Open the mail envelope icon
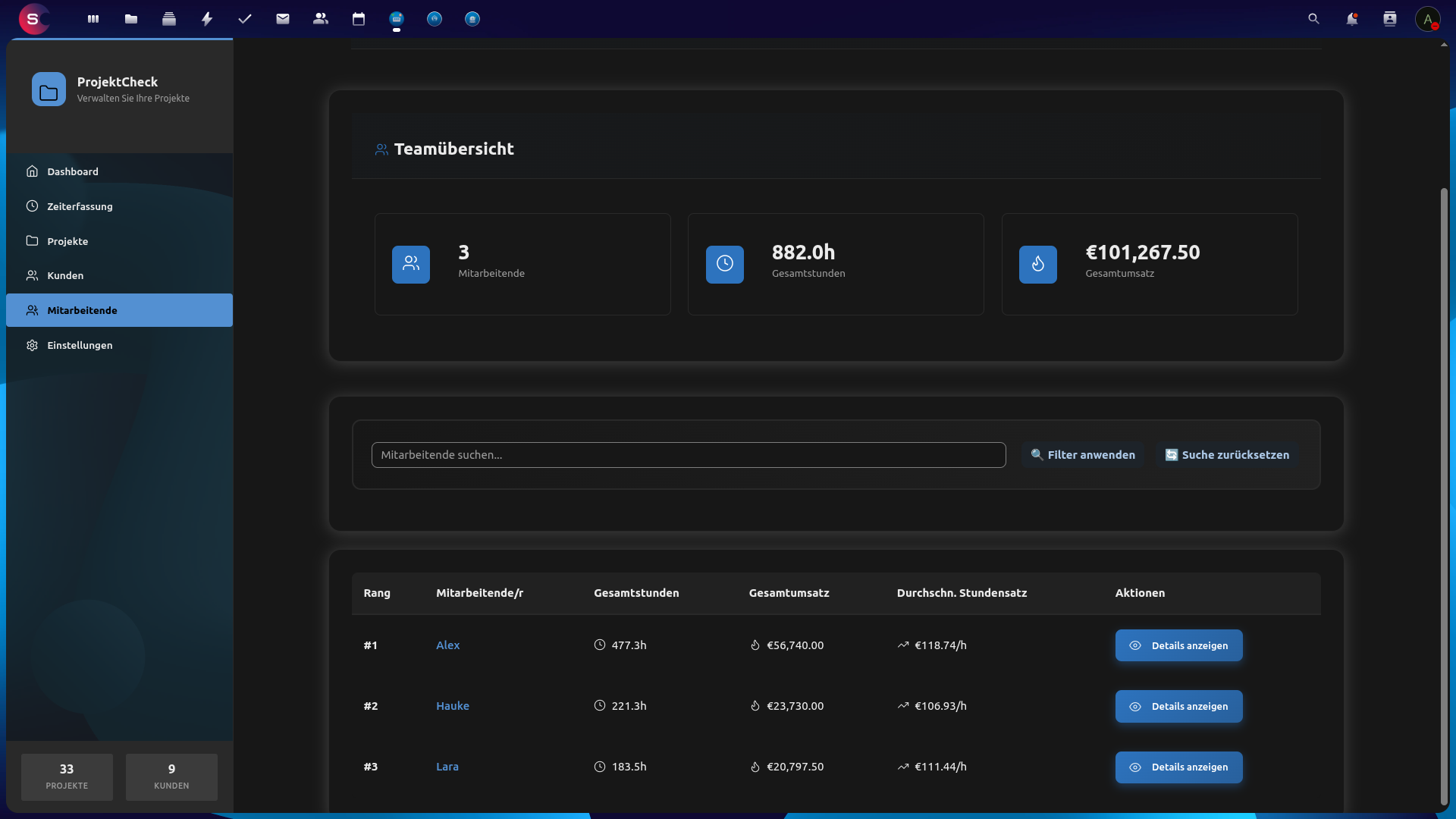The image size is (1456, 819). tap(283, 19)
